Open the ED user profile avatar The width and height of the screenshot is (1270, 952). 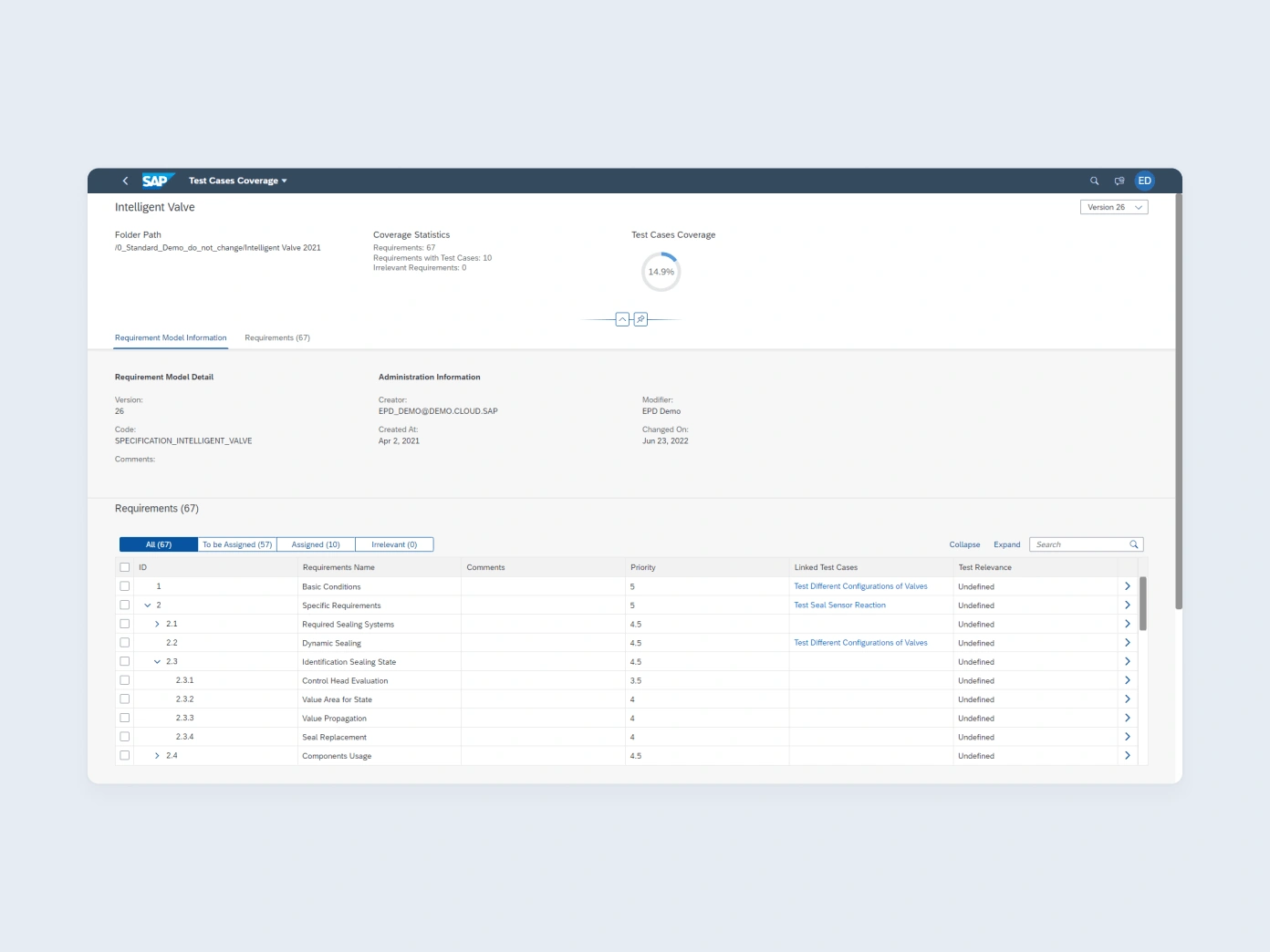[x=1144, y=181]
